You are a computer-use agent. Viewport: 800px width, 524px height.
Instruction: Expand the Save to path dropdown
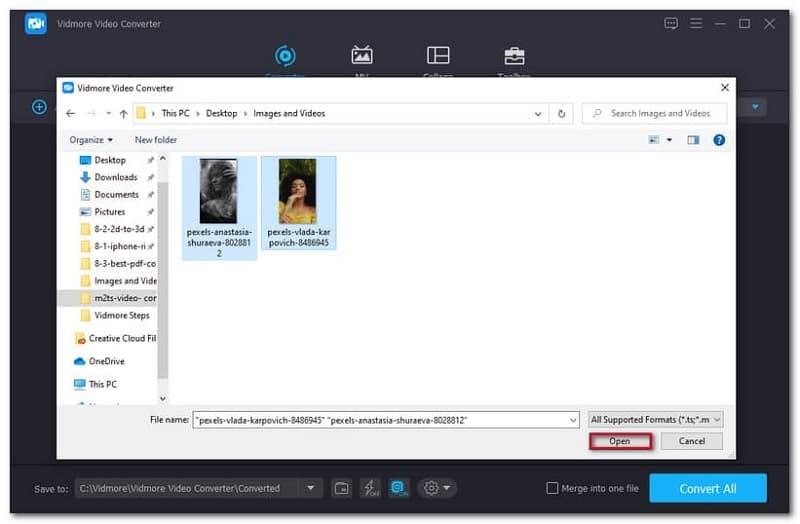[310, 488]
